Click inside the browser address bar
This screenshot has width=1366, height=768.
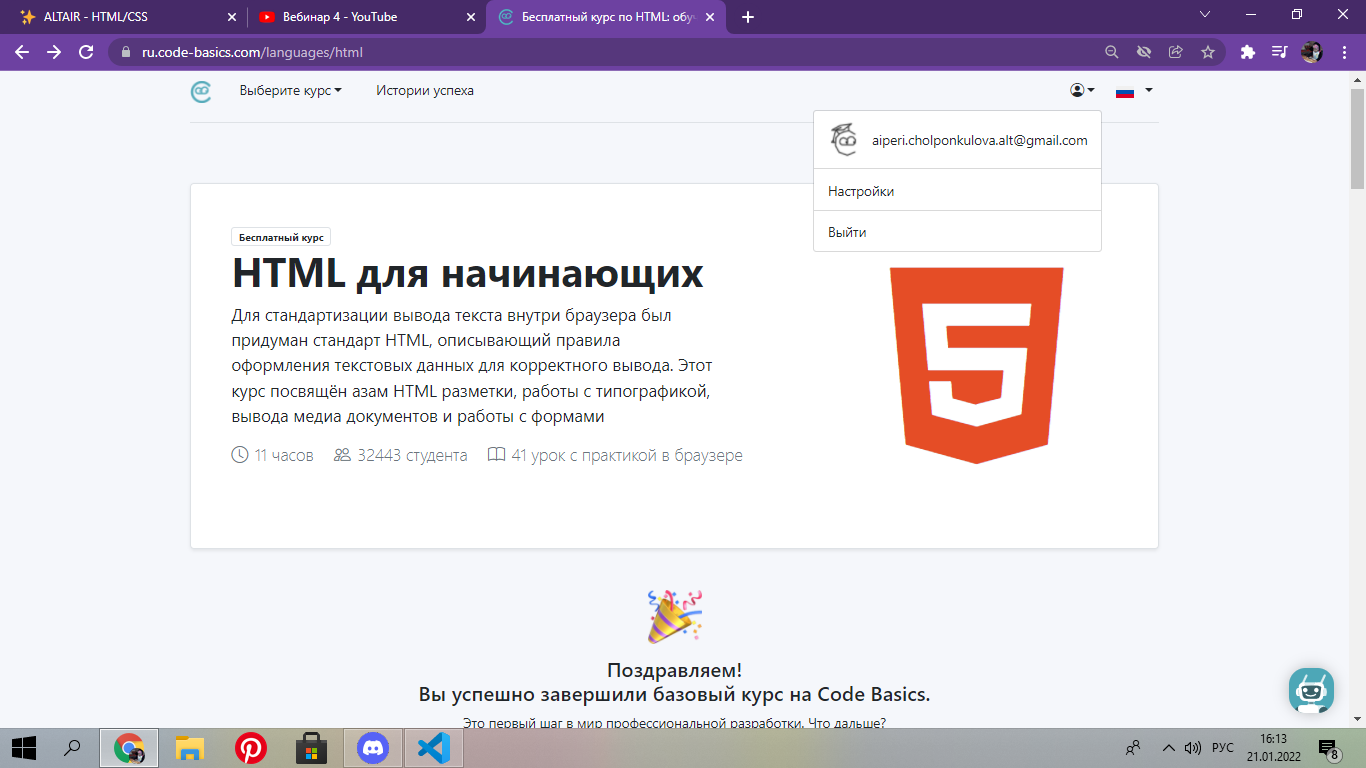point(600,50)
